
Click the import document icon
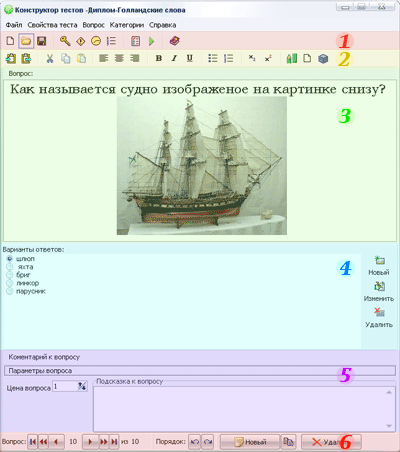[x=11, y=59]
